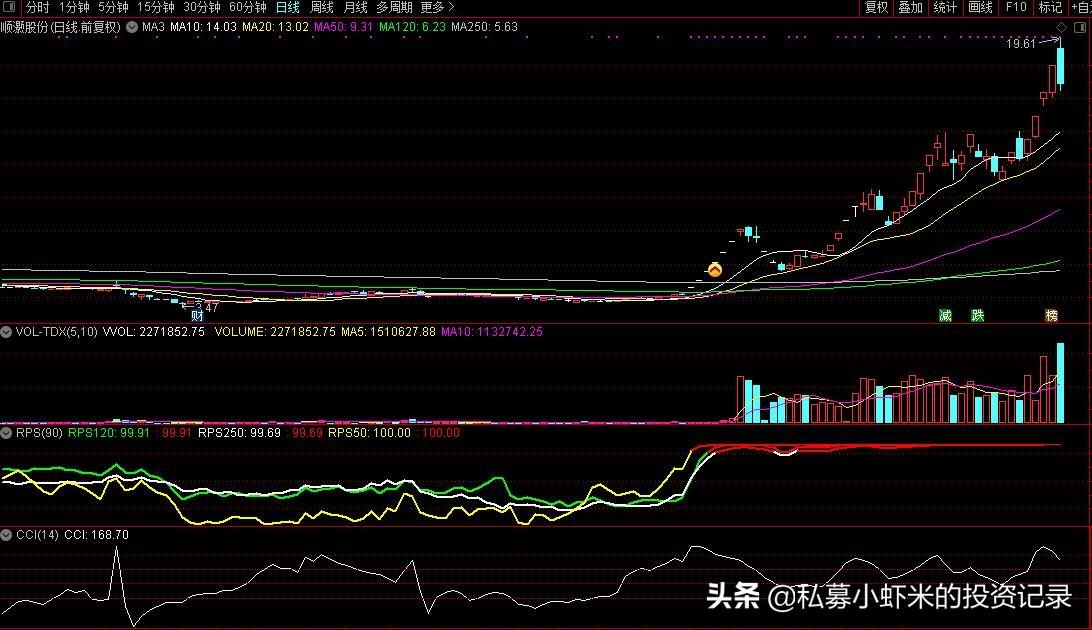Click the MA10: 1132742.25 volume value
This screenshot has width=1092, height=630.
492,332
